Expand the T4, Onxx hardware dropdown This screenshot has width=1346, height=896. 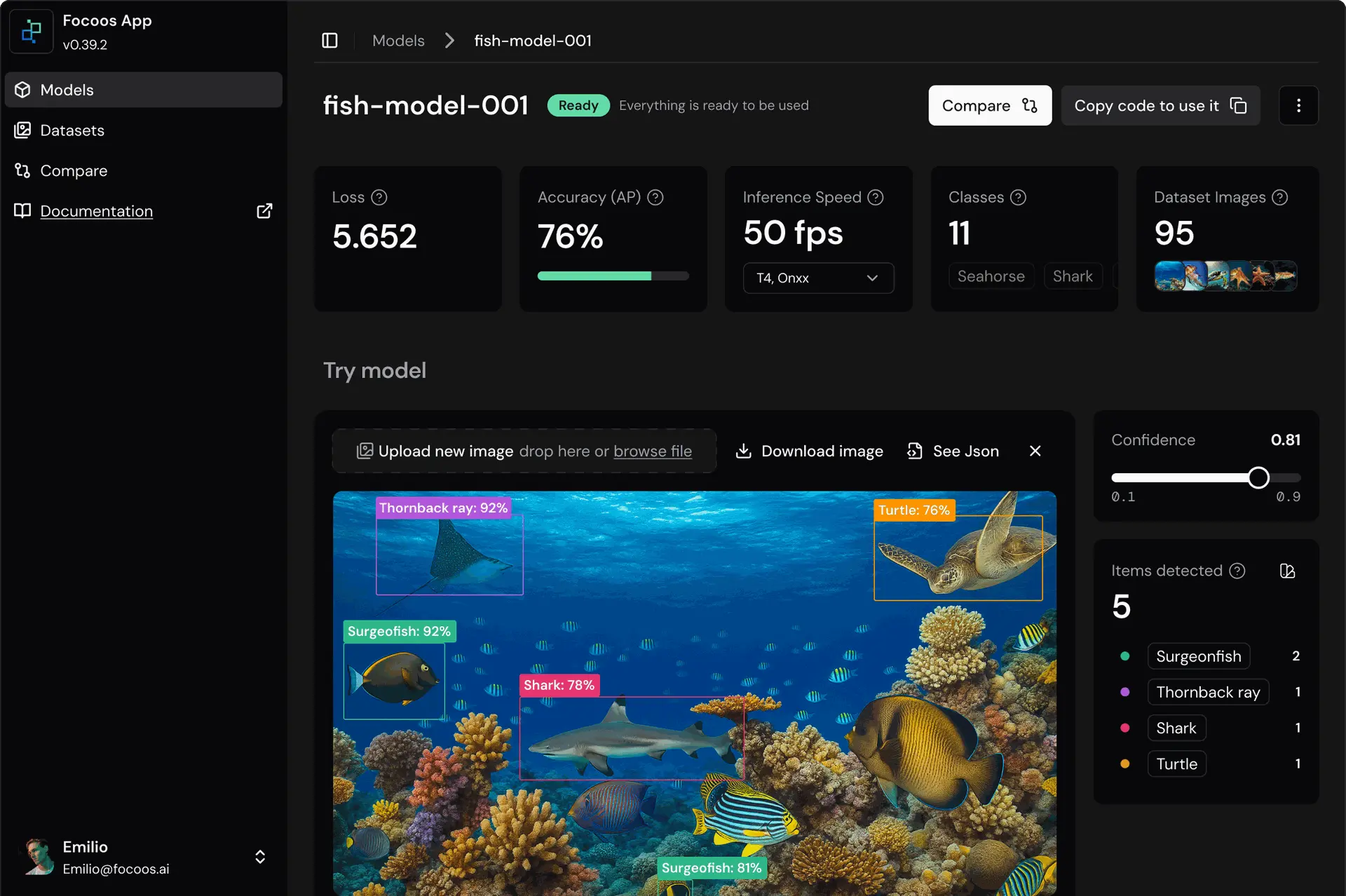(818, 278)
